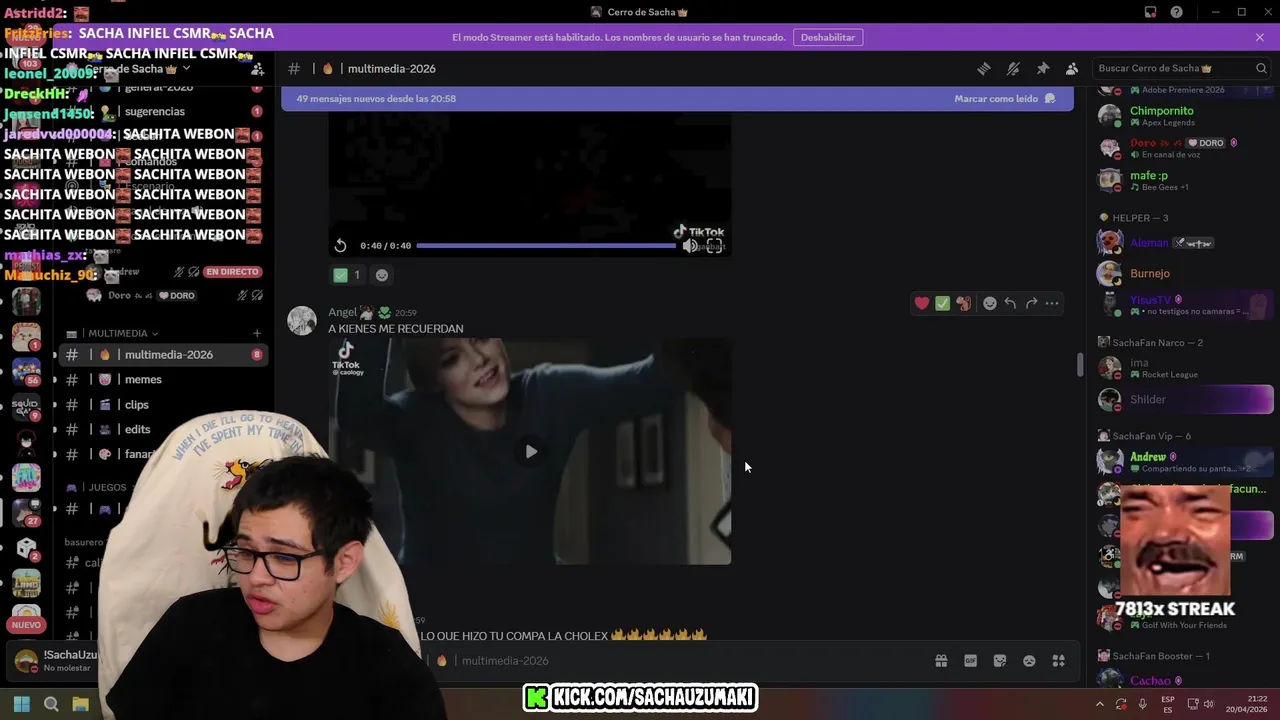The image size is (1280, 720).
Task: Open the sticker picker
Action: click(999, 661)
